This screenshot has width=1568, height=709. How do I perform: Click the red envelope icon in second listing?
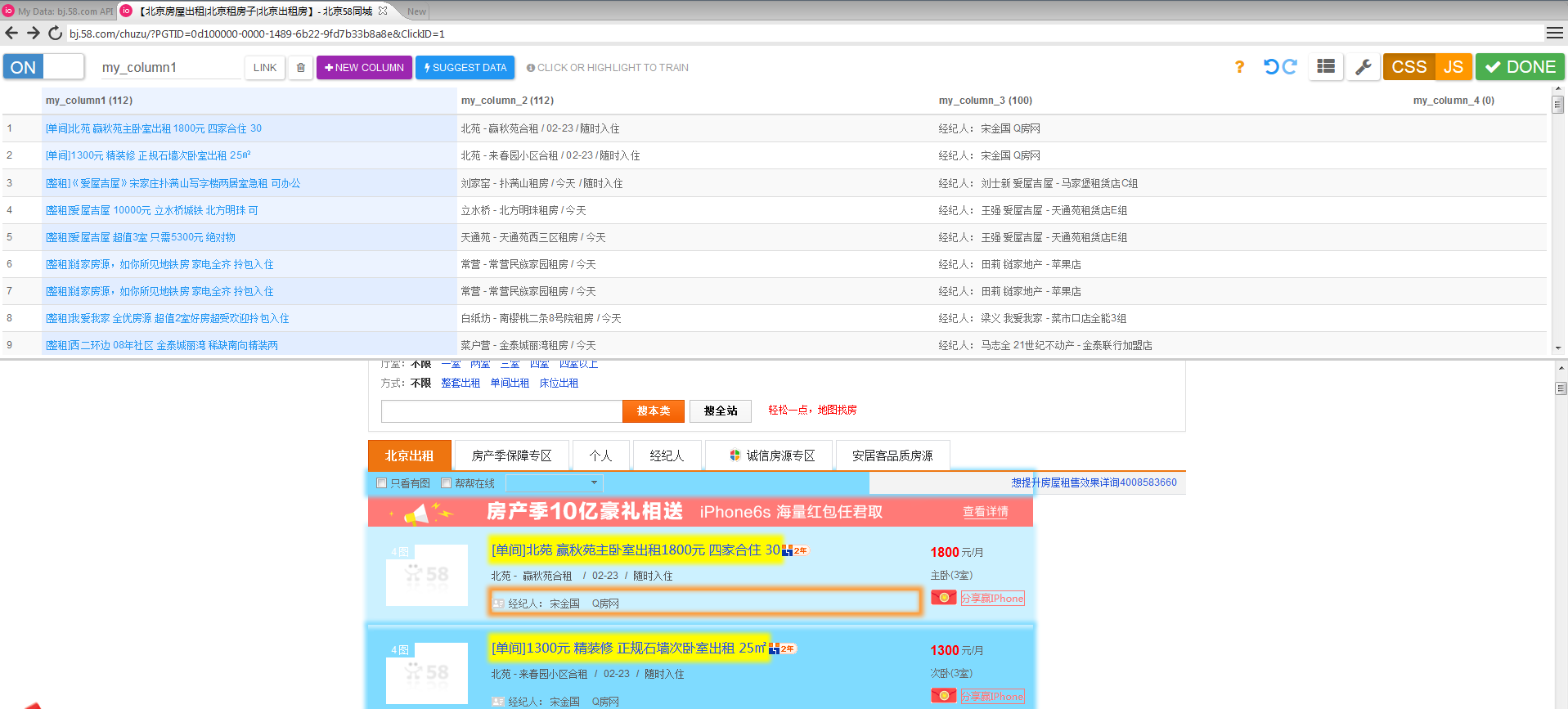(x=944, y=696)
